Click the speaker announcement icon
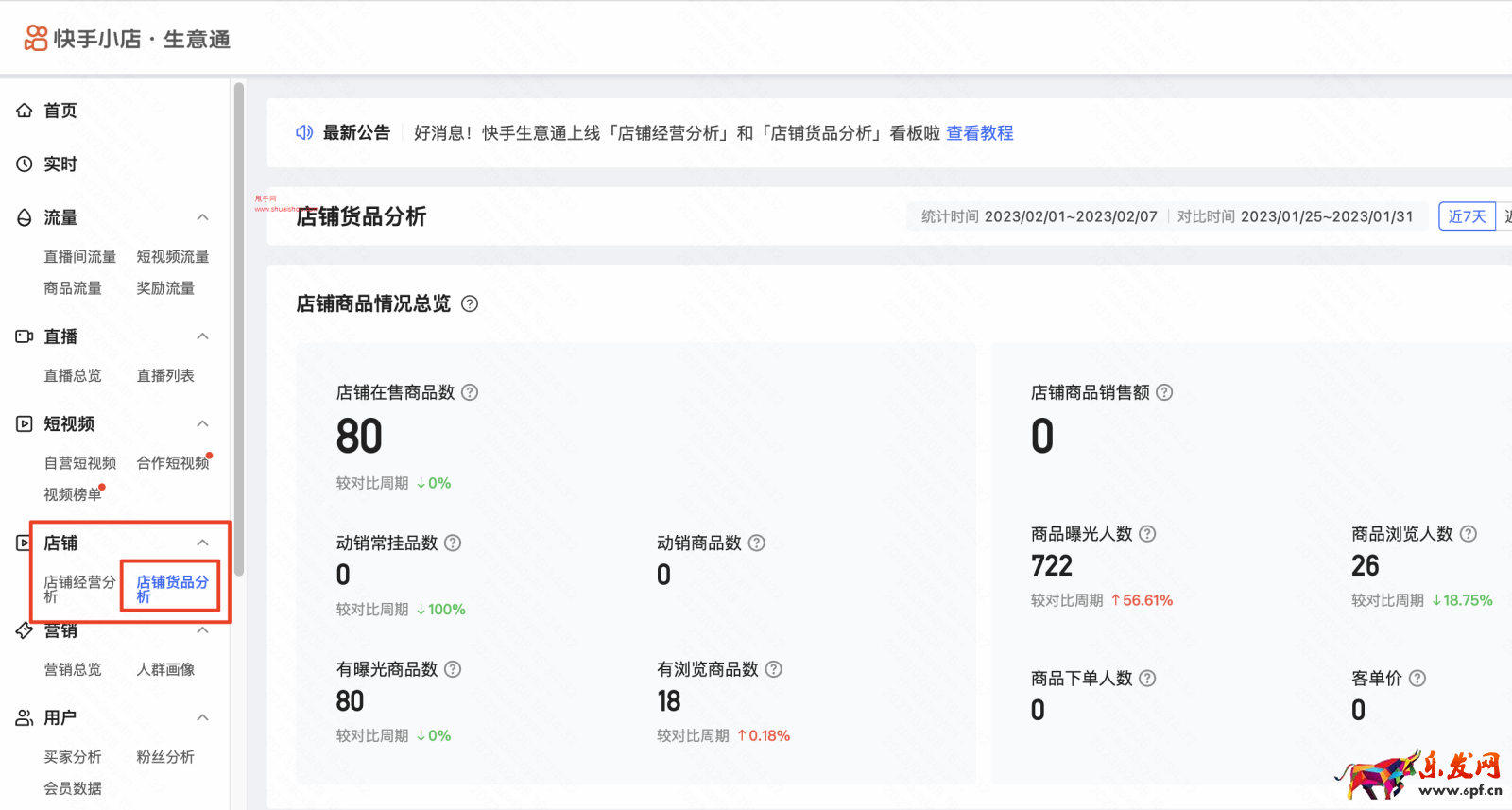This screenshot has width=1512, height=810. pyautogui.click(x=304, y=132)
